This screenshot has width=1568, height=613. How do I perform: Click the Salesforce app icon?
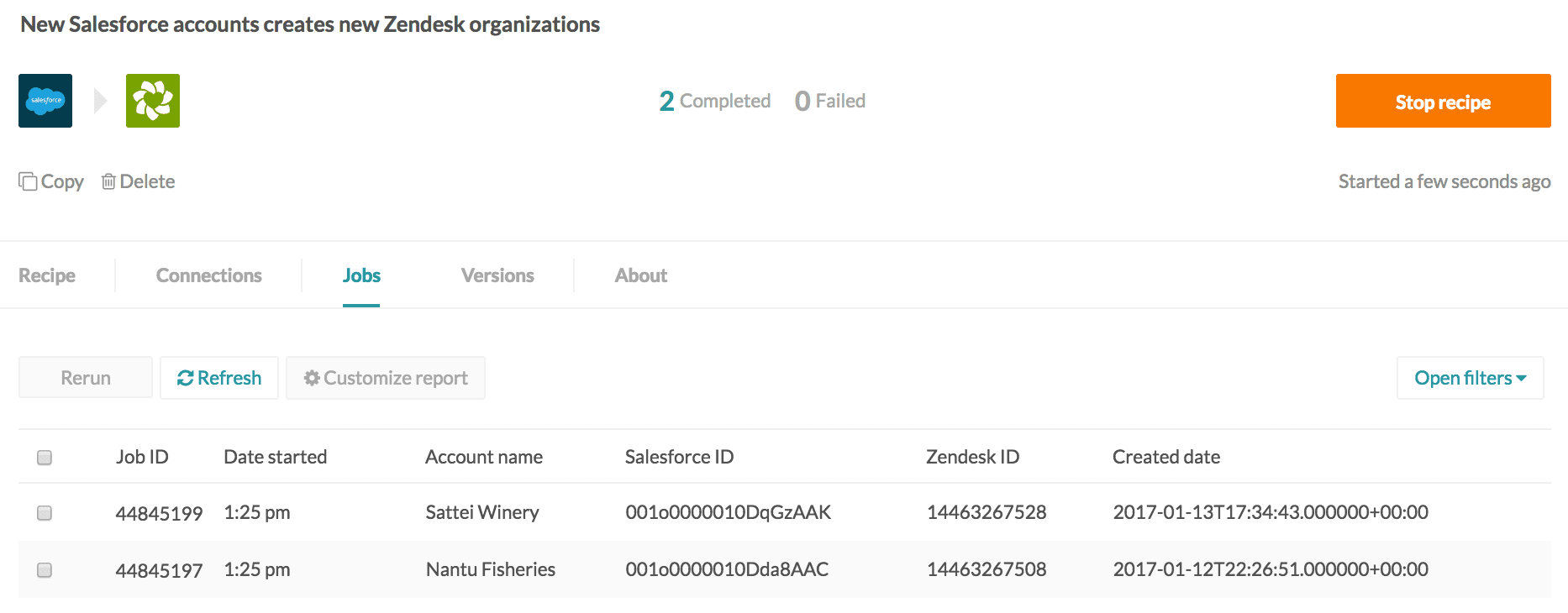point(45,101)
